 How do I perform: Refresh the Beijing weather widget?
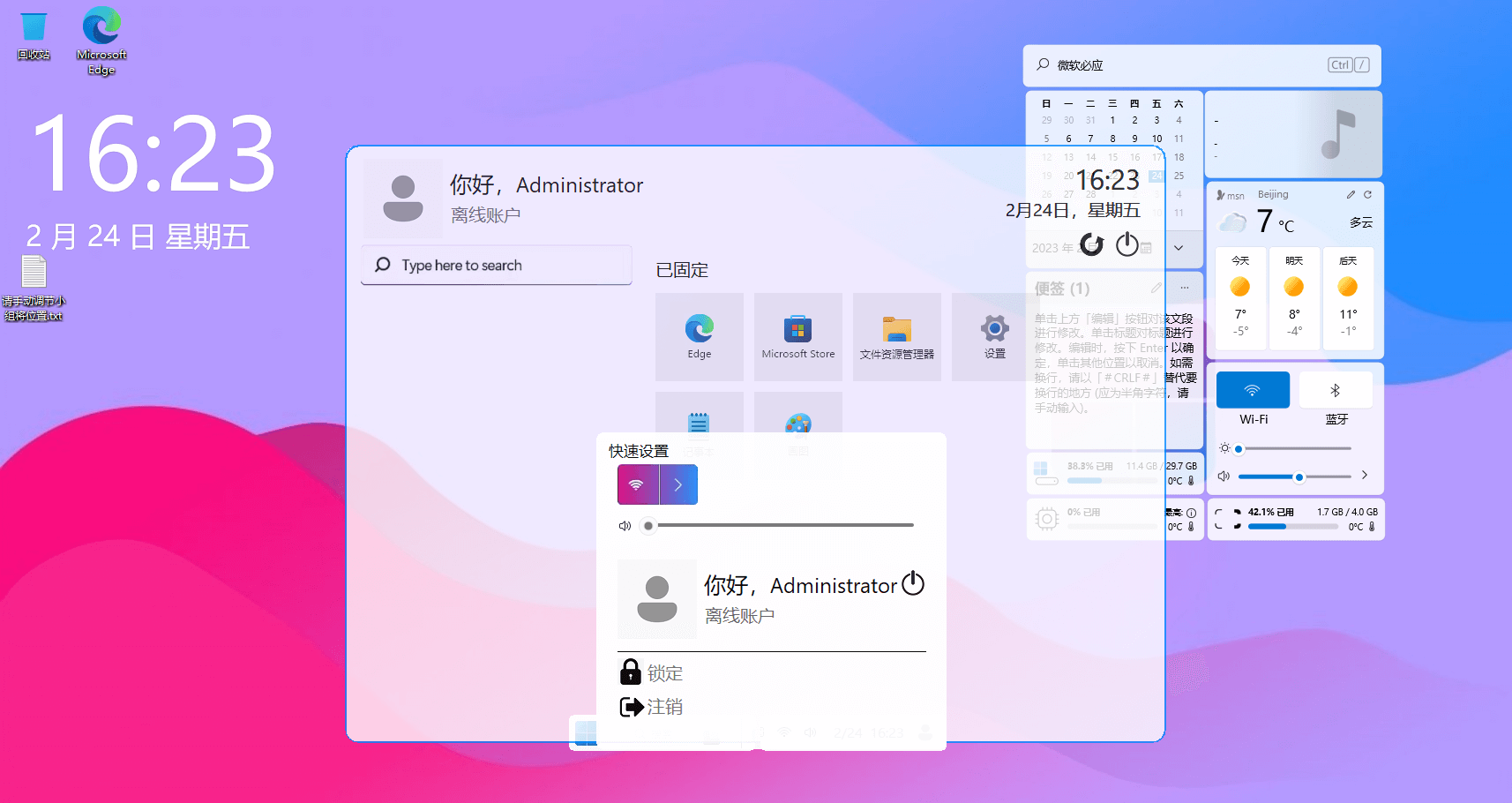coord(1367,194)
